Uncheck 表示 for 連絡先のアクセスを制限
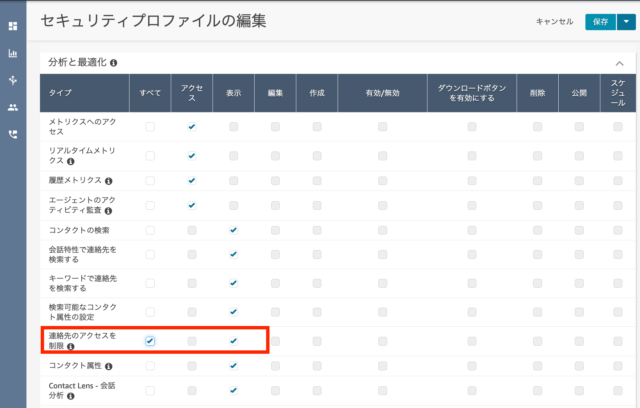Image resolution: width=640 pixels, height=408 pixels. pyautogui.click(x=233, y=341)
